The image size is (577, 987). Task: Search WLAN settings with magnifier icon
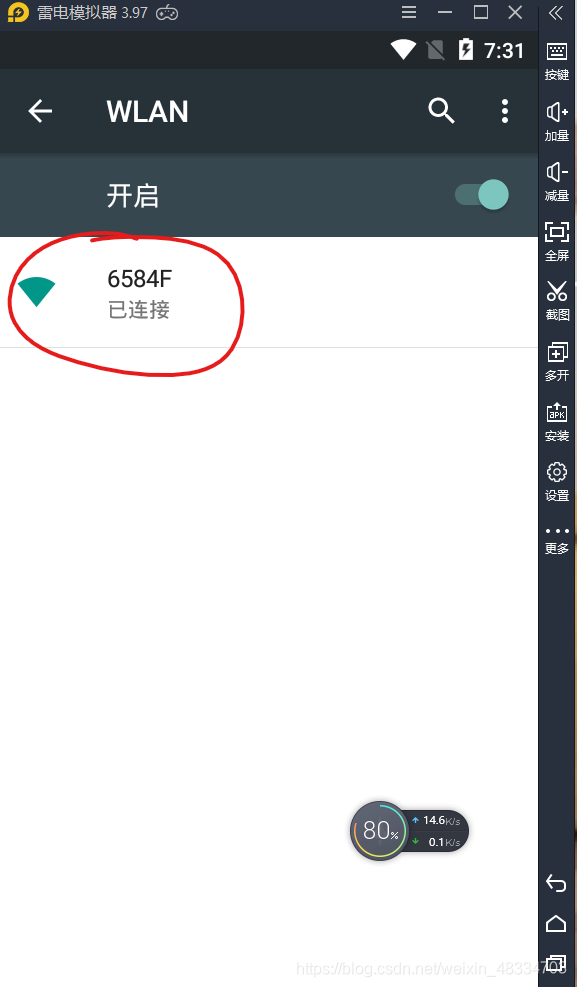click(x=441, y=111)
